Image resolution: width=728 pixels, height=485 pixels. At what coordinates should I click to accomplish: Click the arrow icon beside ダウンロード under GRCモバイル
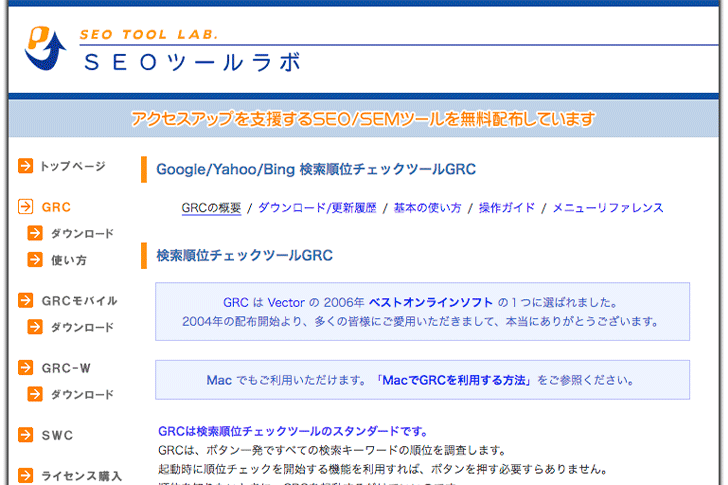point(35,327)
